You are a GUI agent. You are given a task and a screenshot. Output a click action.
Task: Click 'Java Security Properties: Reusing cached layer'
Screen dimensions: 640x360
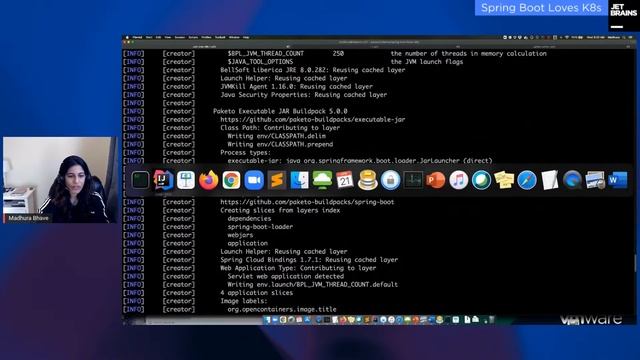tap(304, 95)
